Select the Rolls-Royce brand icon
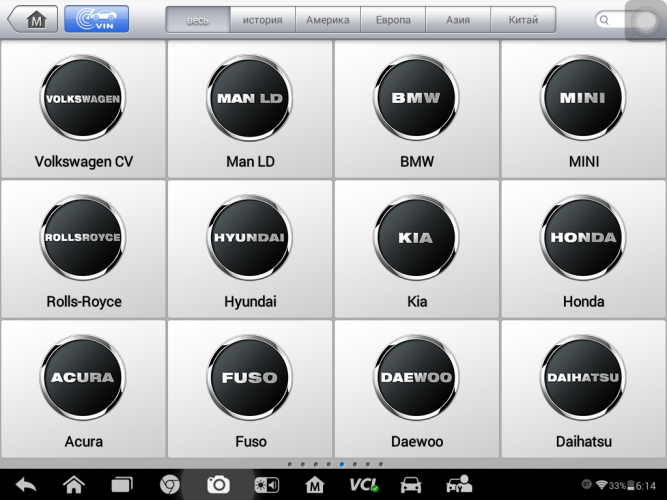Image resolution: width=667 pixels, height=500 pixels. 83,238
